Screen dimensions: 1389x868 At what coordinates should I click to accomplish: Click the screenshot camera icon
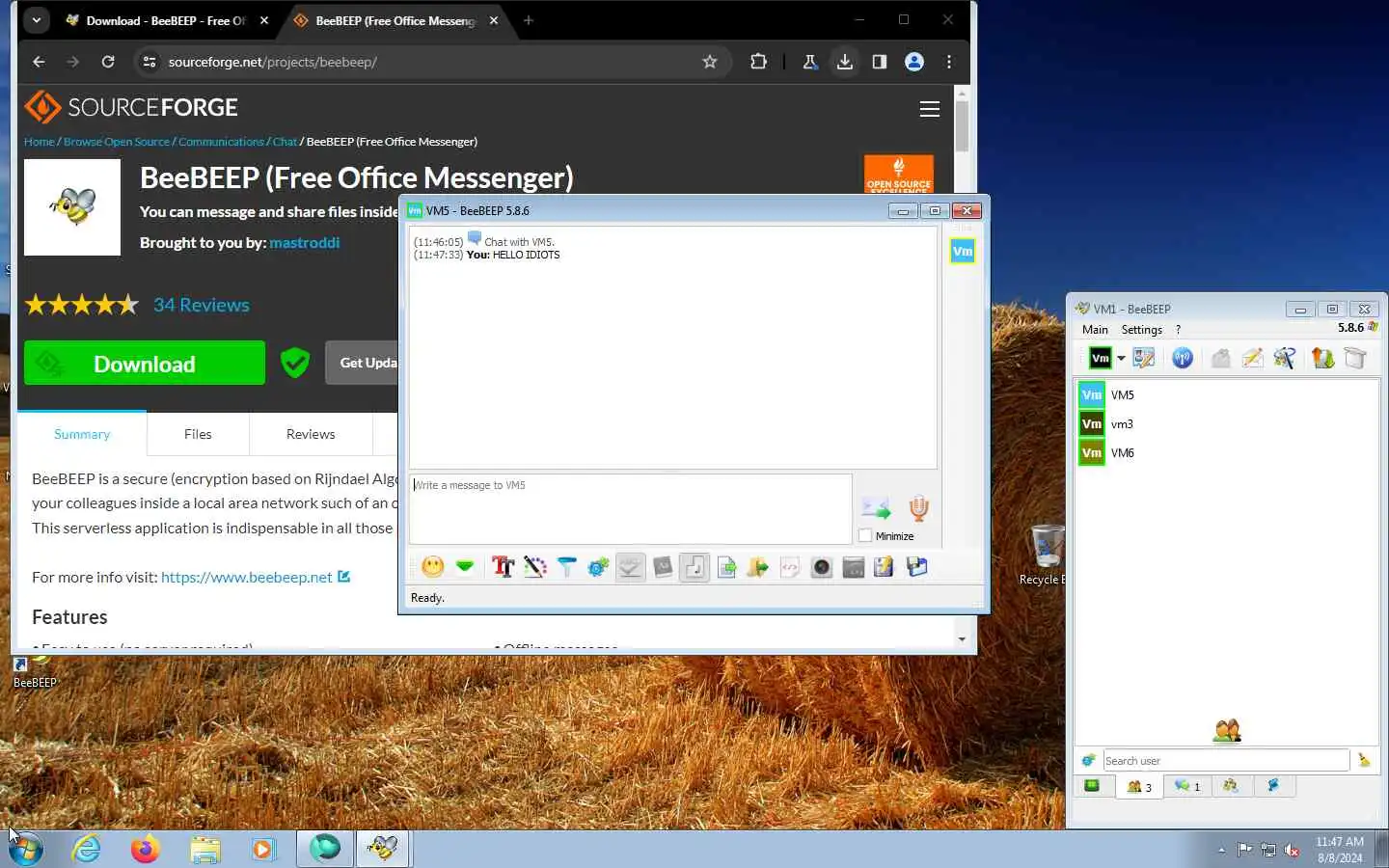[x=822, y=567]
